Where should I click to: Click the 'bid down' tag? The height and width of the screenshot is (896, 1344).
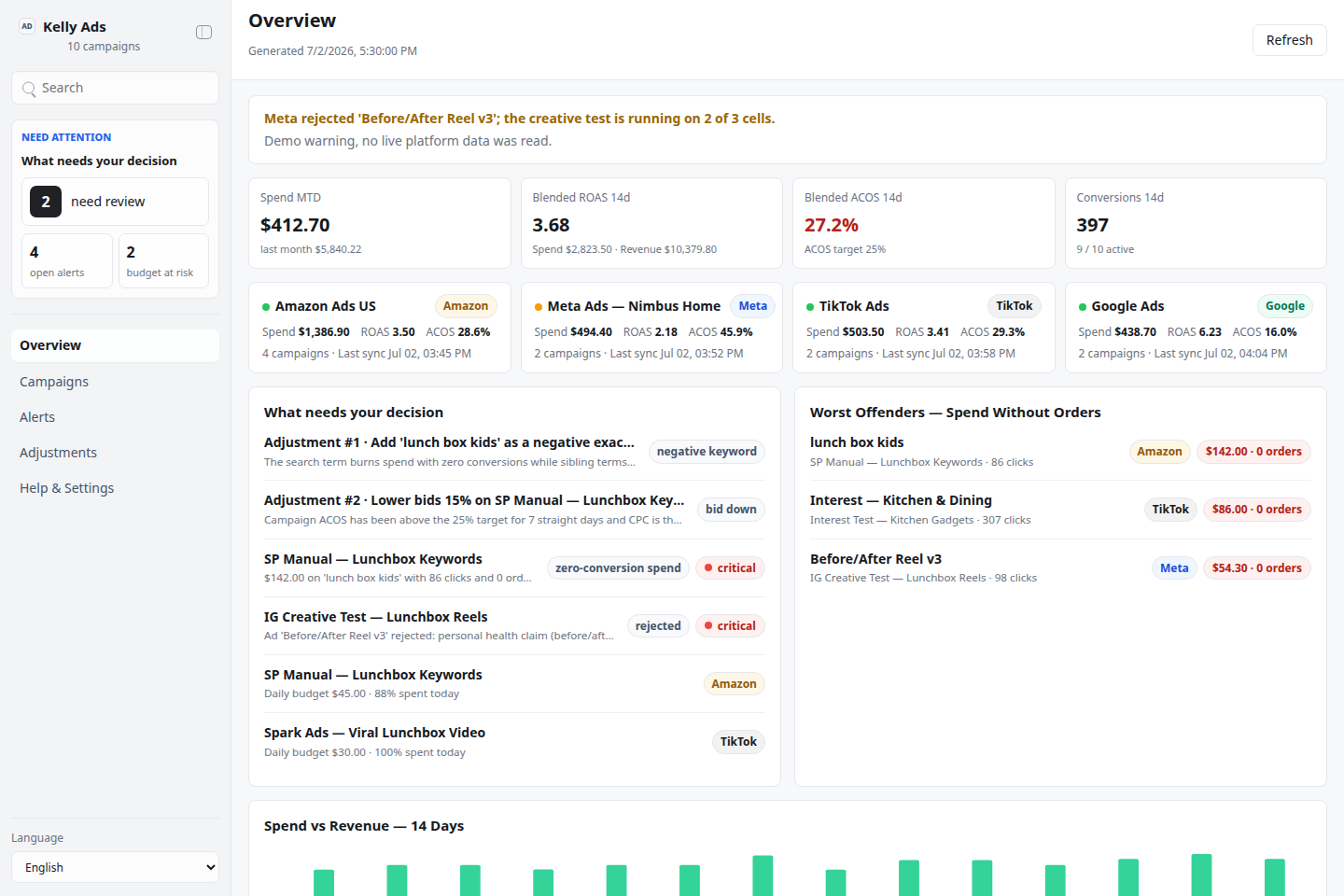[731, 510]
